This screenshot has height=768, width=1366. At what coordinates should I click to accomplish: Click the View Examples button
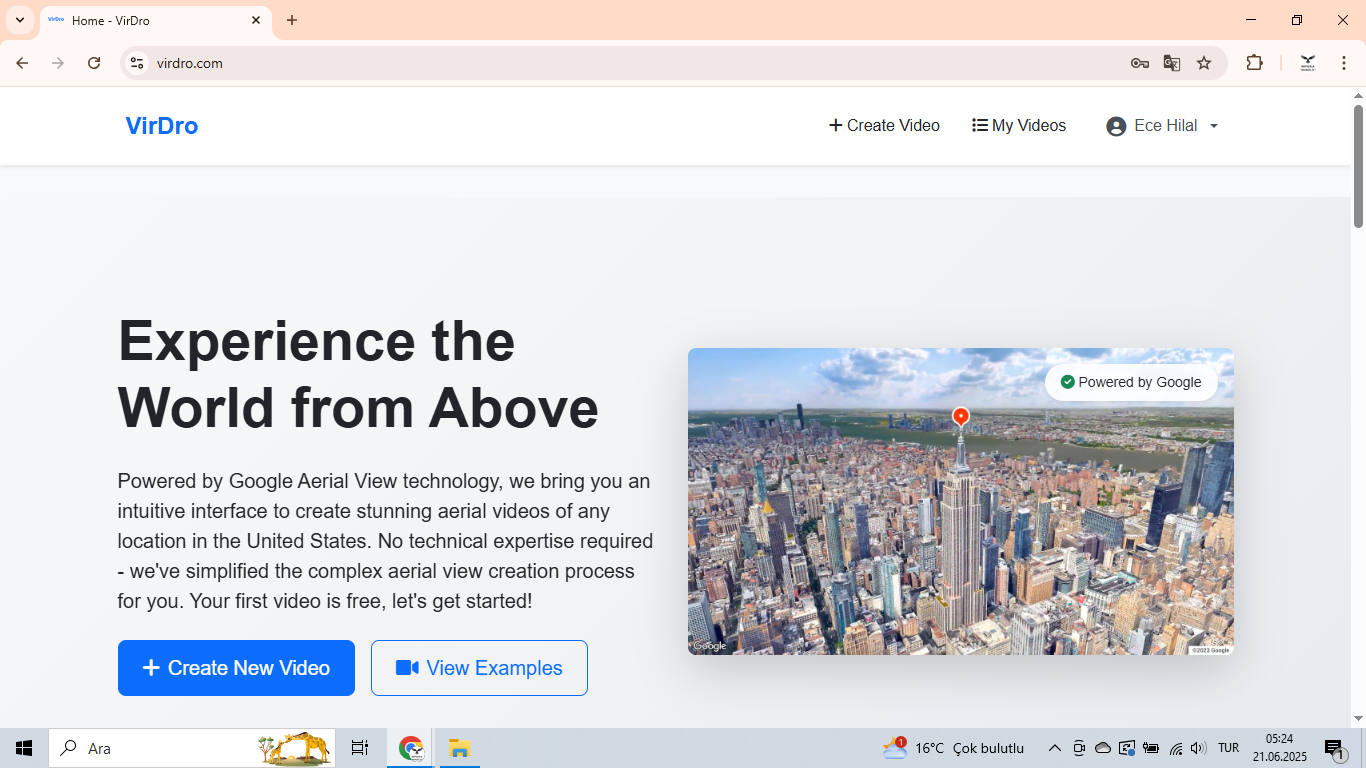click(x=479, y=668)
